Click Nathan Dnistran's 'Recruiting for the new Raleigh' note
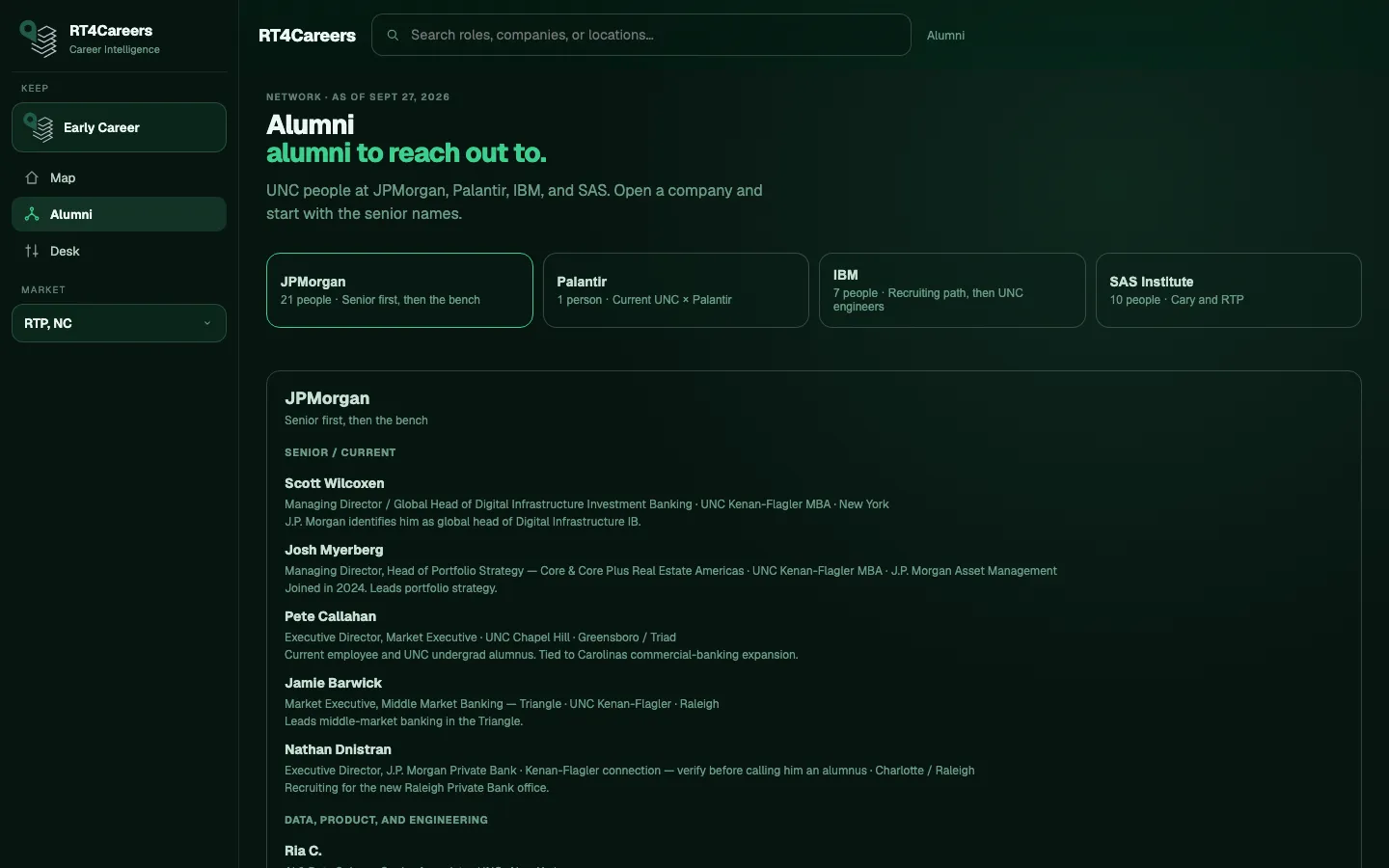Image resolution: width=1389 pixels, height=868 pixels. pyautogui.click(x=417, y=788)
